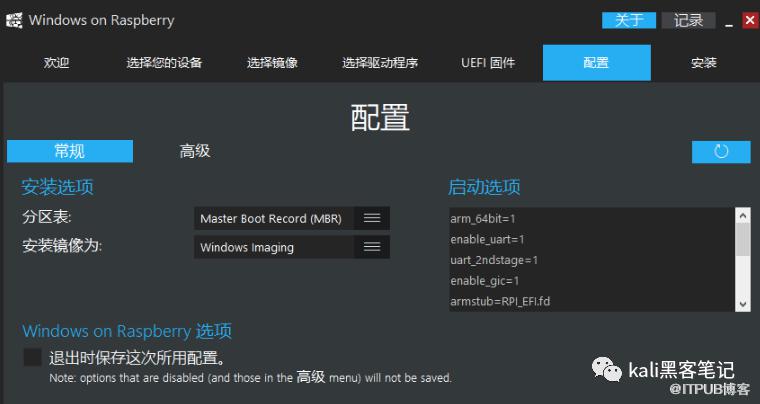
Task: Select the 配置 tab
Action: click(597, 62)
